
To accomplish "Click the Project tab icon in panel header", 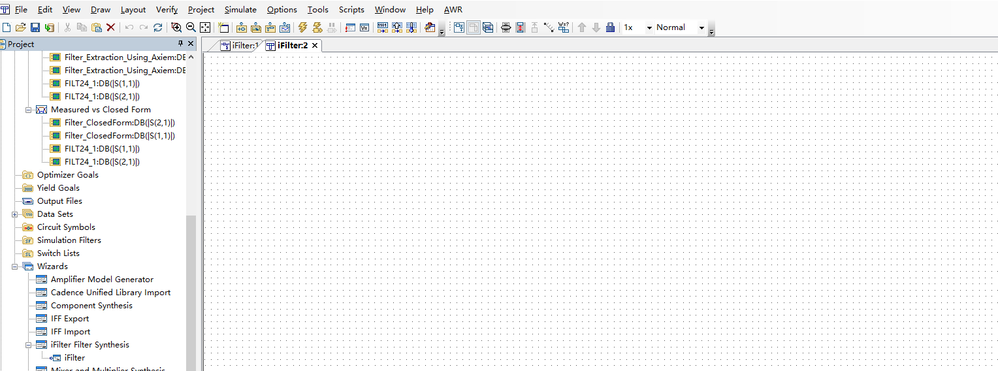I will pyautogui.click(x=2, y=44).
